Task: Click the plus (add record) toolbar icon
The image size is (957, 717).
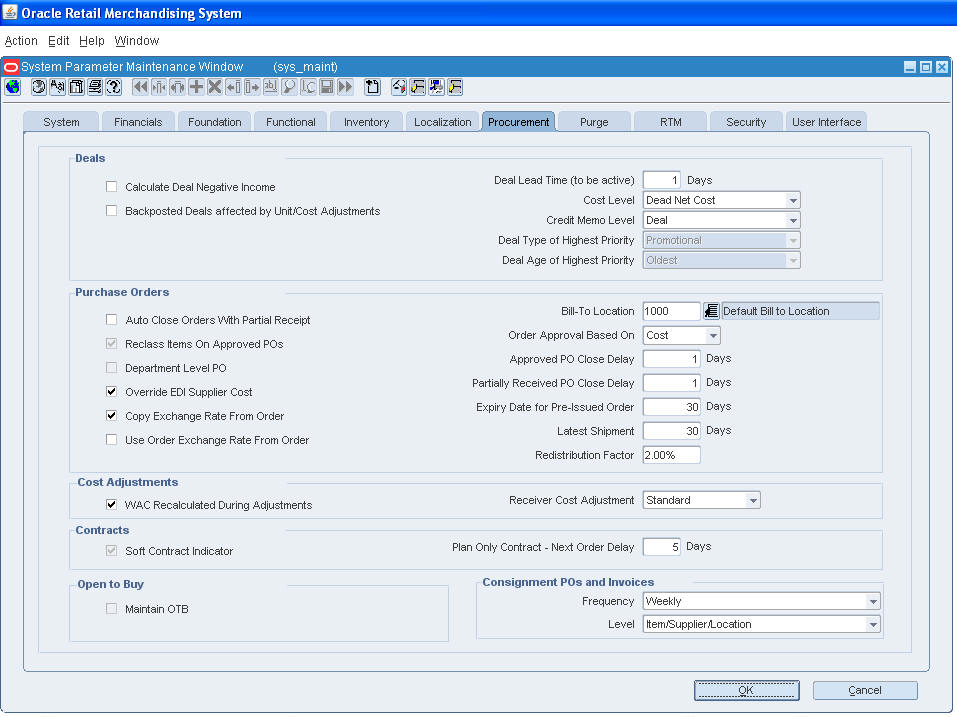Action: (x=196, y=87)
